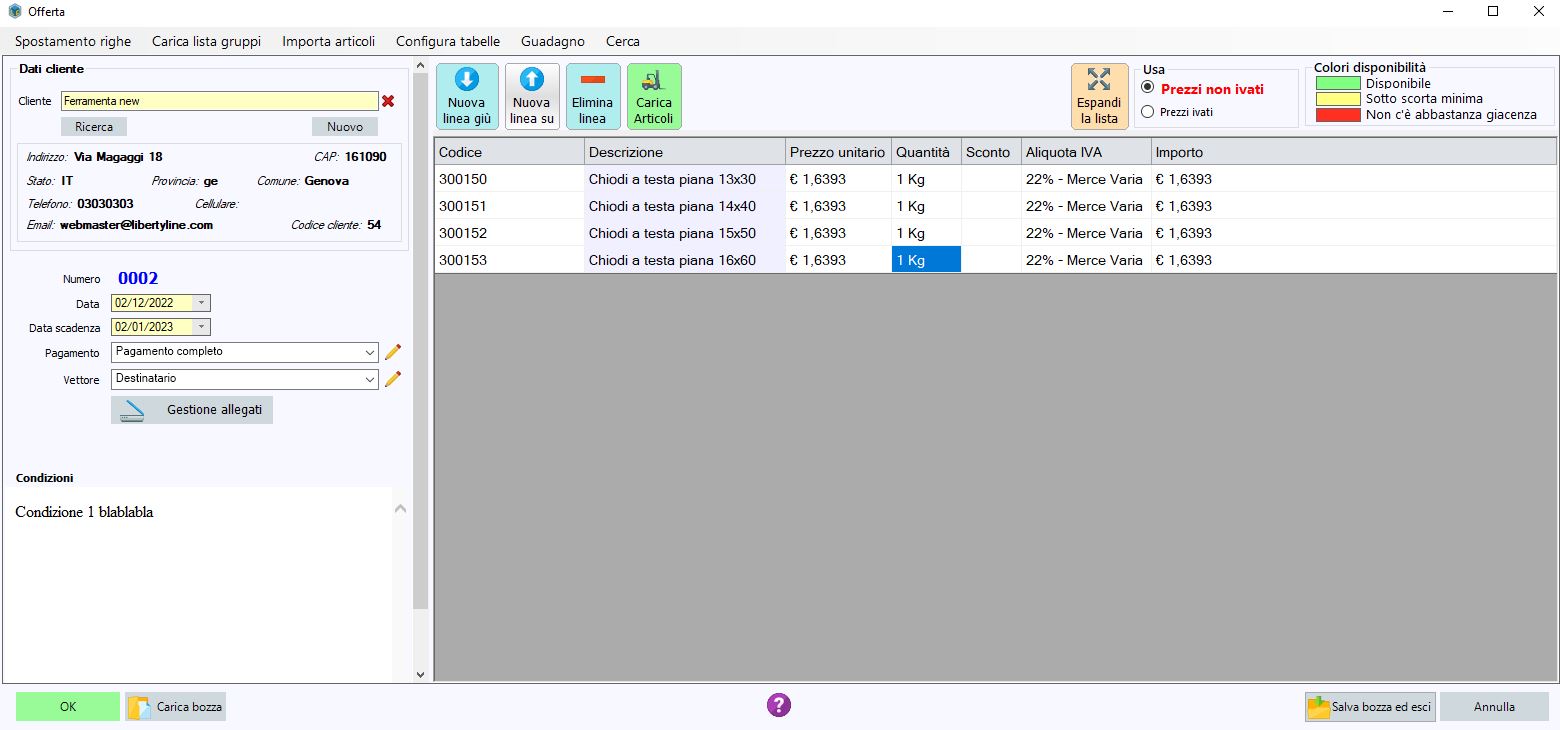
Task: Click Nuova linea giù arrow icon
Action: pos(467,80)
